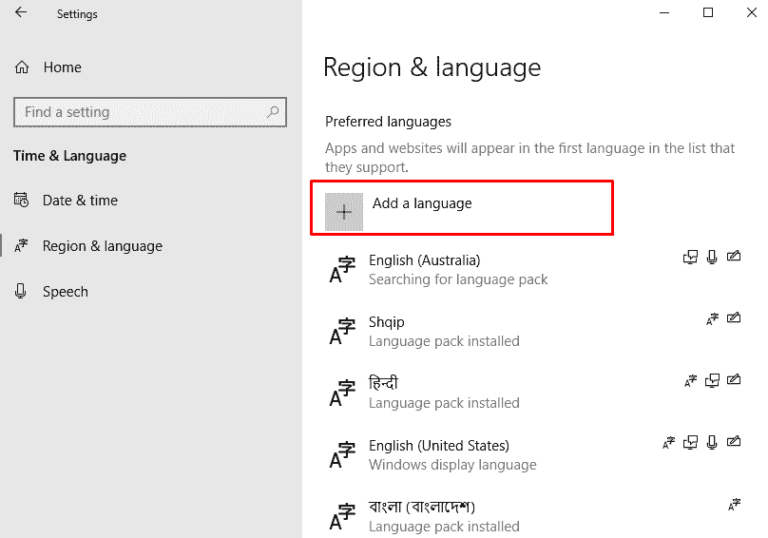
Task: Select Add a language
Action: tap(422, 204)
